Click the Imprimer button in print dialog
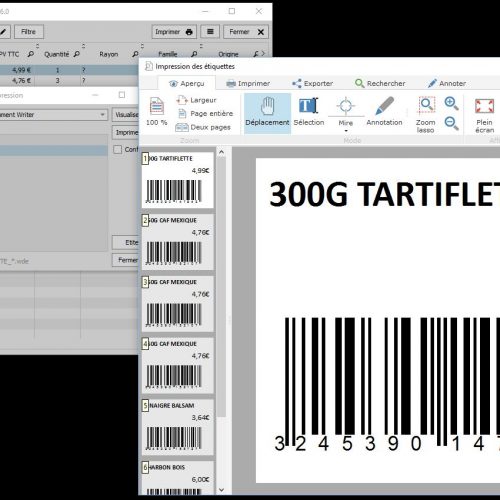 [125, 133]
